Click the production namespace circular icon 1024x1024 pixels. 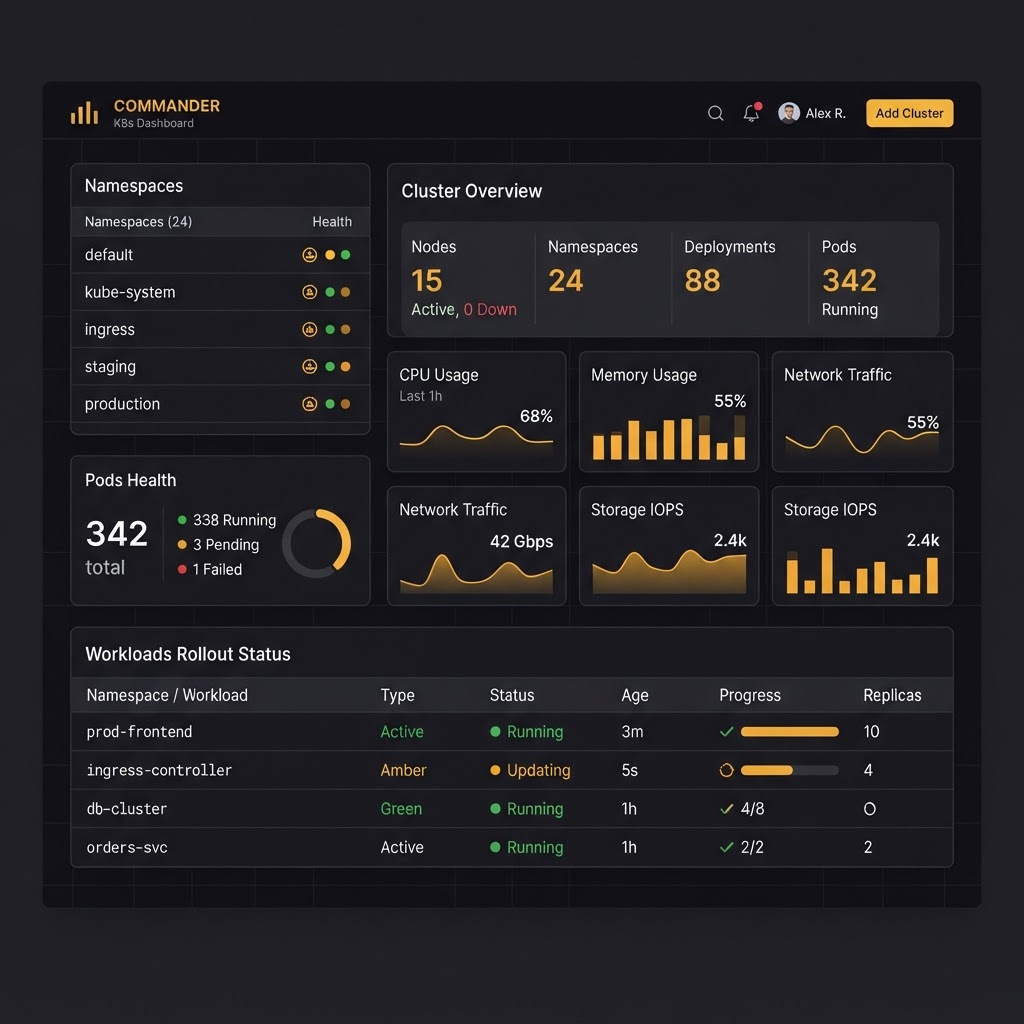click(x=310, y=404)
